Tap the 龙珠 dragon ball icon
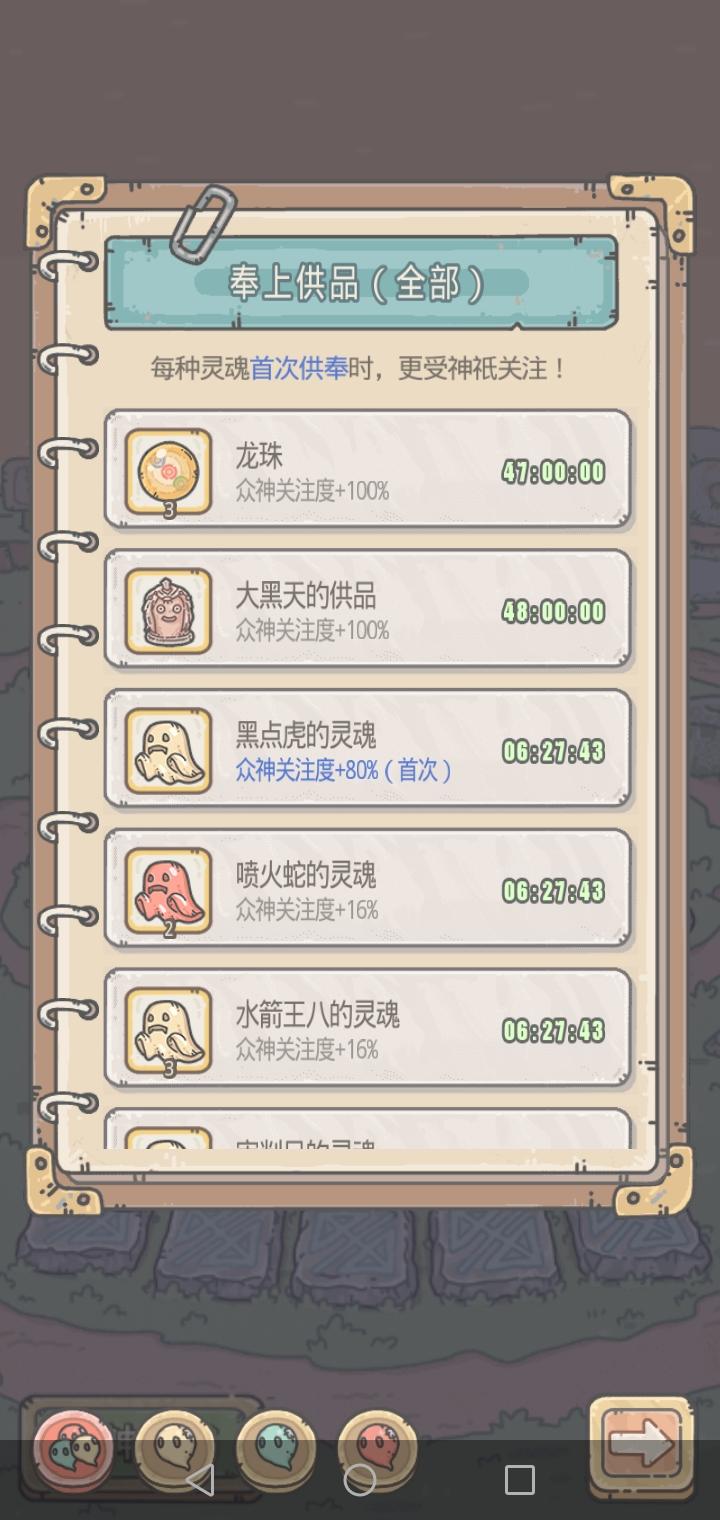The image size is (720, 1520). coord(168,471)
